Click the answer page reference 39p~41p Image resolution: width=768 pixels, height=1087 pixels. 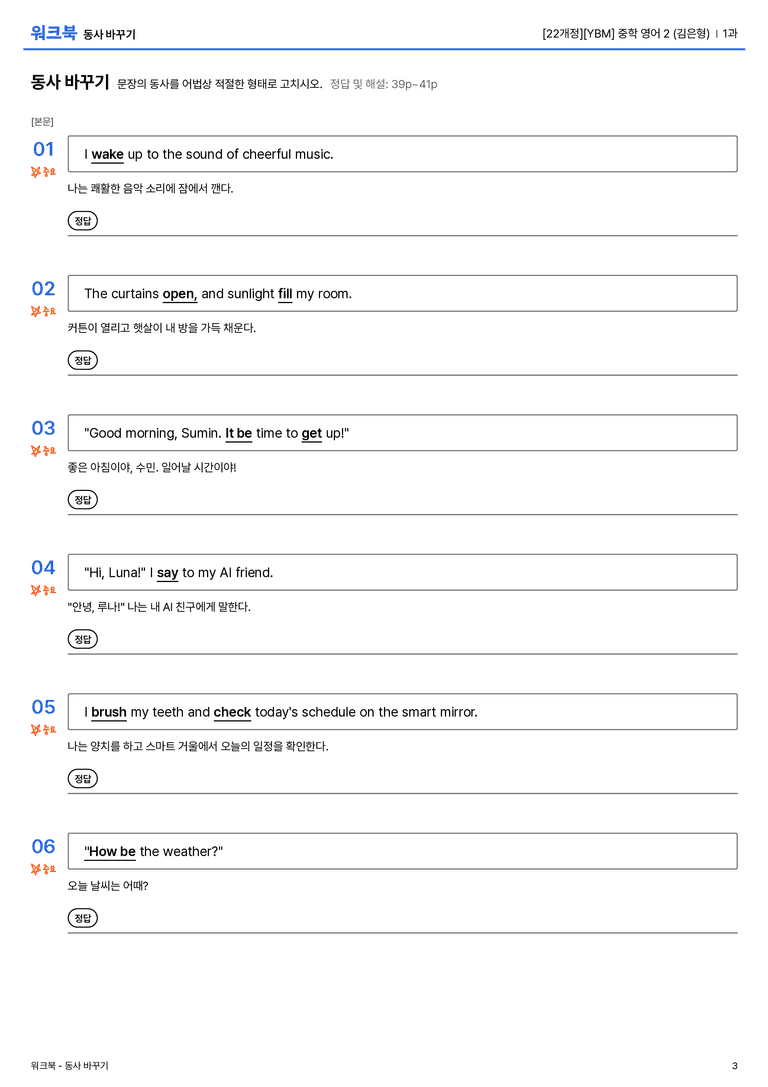(414, 85)
